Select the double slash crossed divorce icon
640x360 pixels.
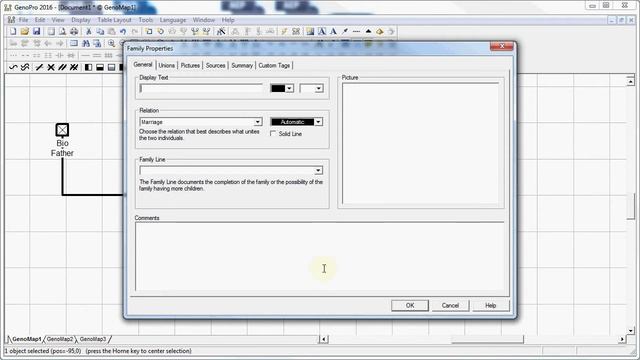[74, 67]
